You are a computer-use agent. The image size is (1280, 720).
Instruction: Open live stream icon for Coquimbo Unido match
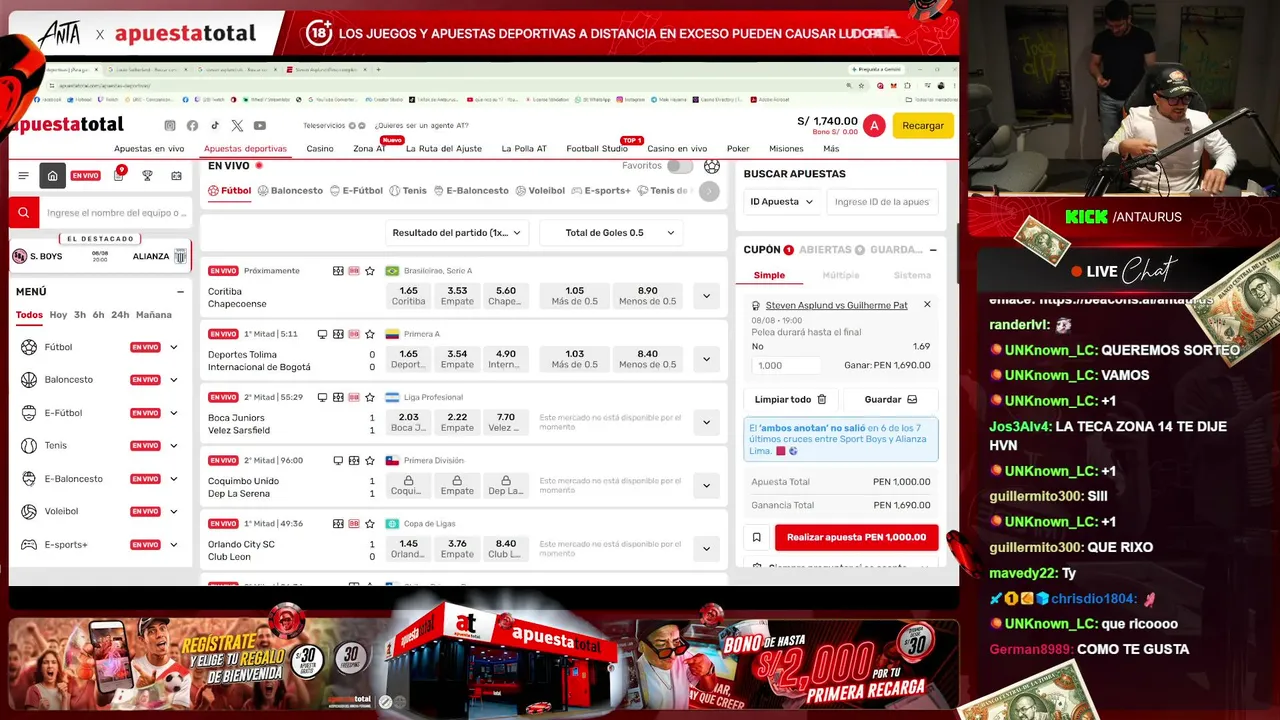coord(338,461)
